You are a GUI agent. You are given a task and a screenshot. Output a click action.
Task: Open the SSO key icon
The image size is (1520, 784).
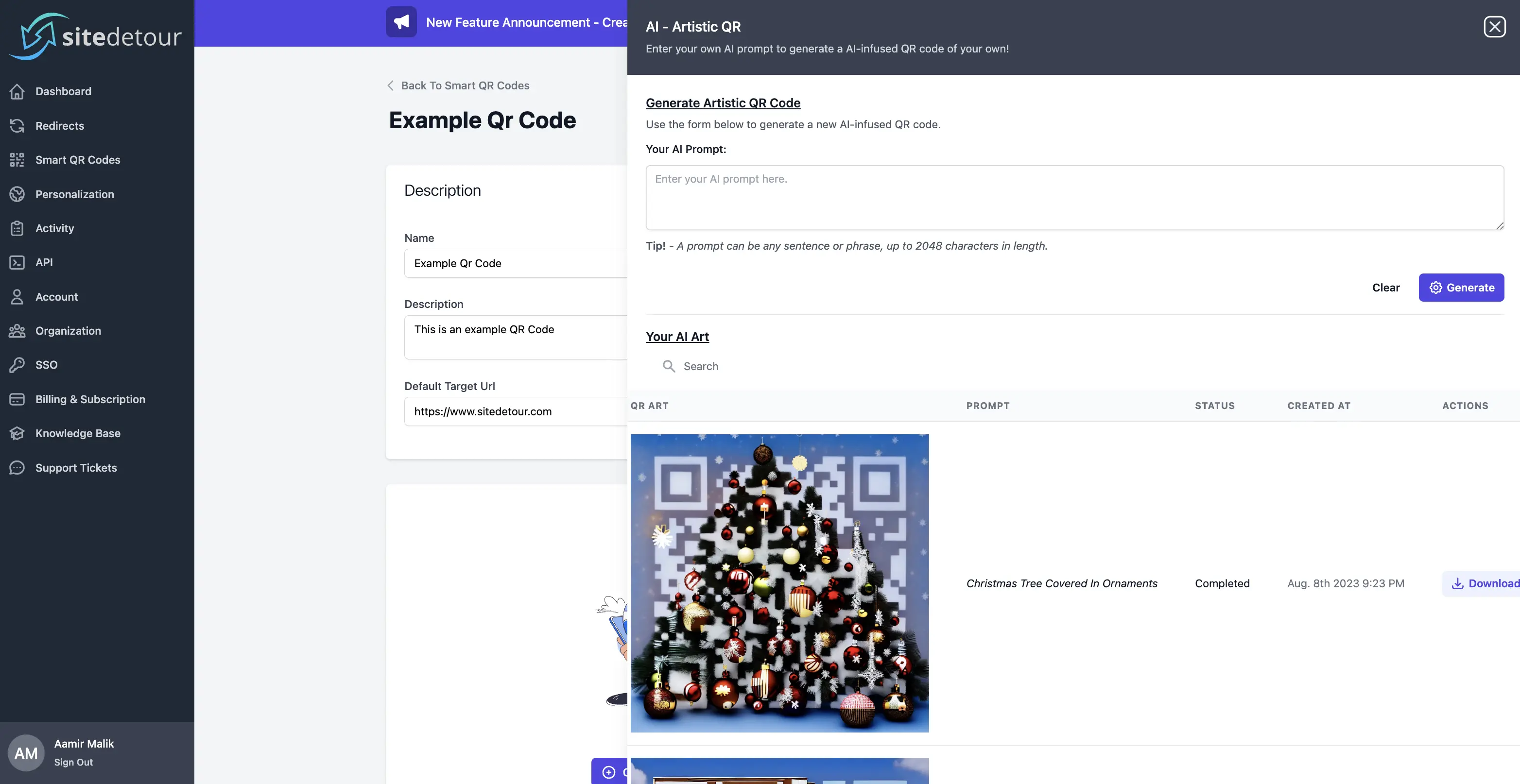(x=17, y=365)
